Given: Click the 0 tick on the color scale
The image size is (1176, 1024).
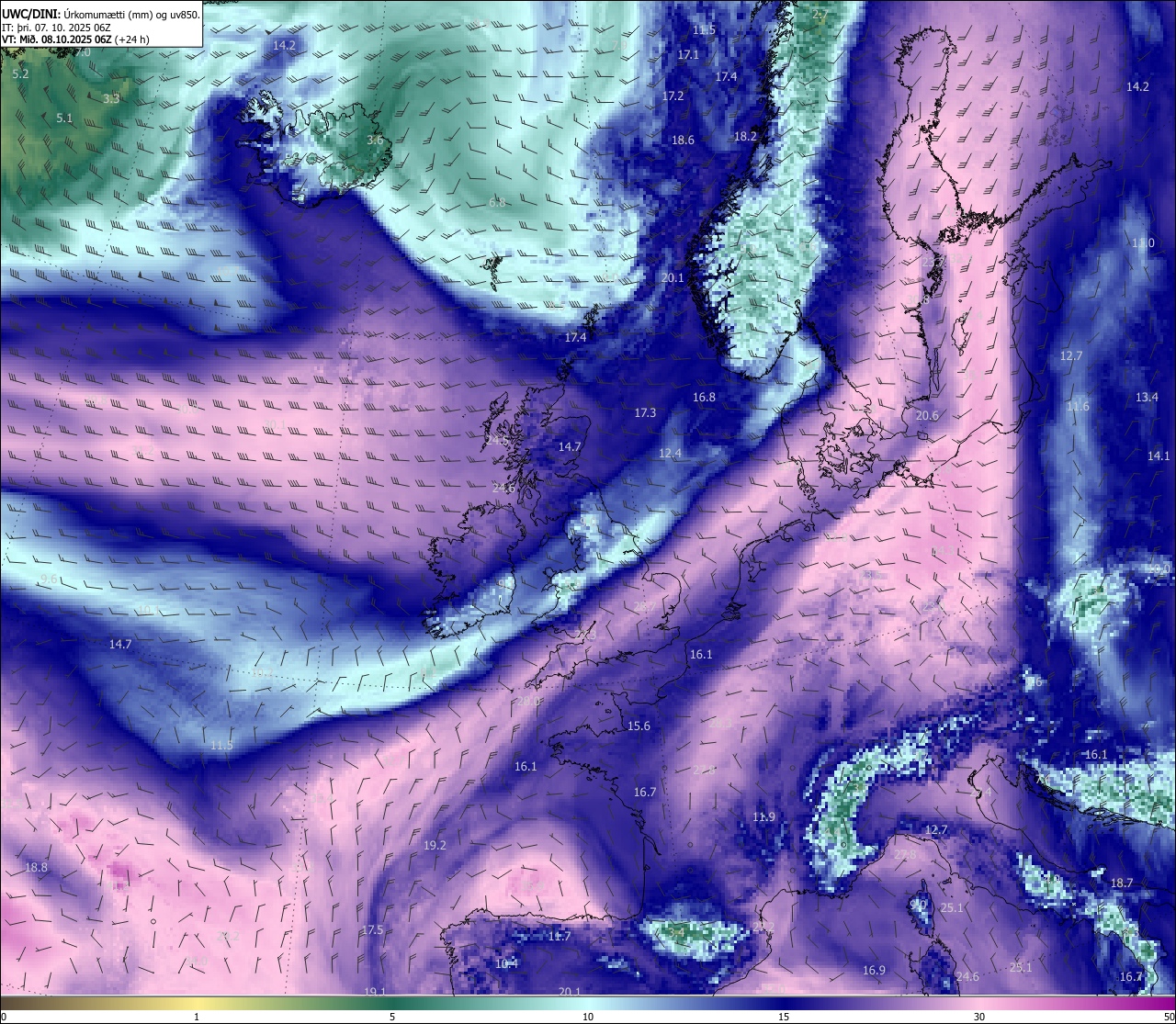Looking at the screenshot, I should point(4,1018).
